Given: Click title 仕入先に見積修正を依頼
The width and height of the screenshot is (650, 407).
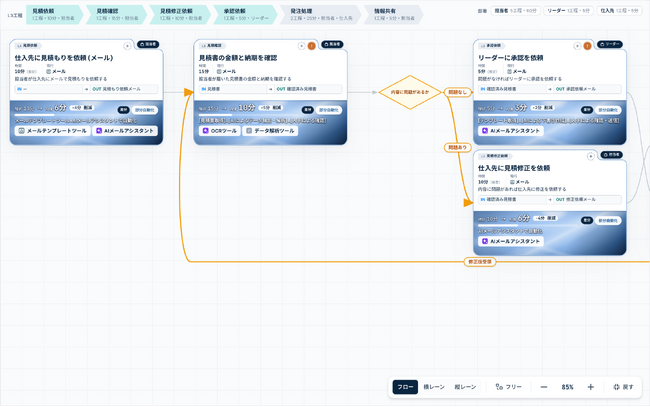Looking at the screenshot, I should coord(514,168).
